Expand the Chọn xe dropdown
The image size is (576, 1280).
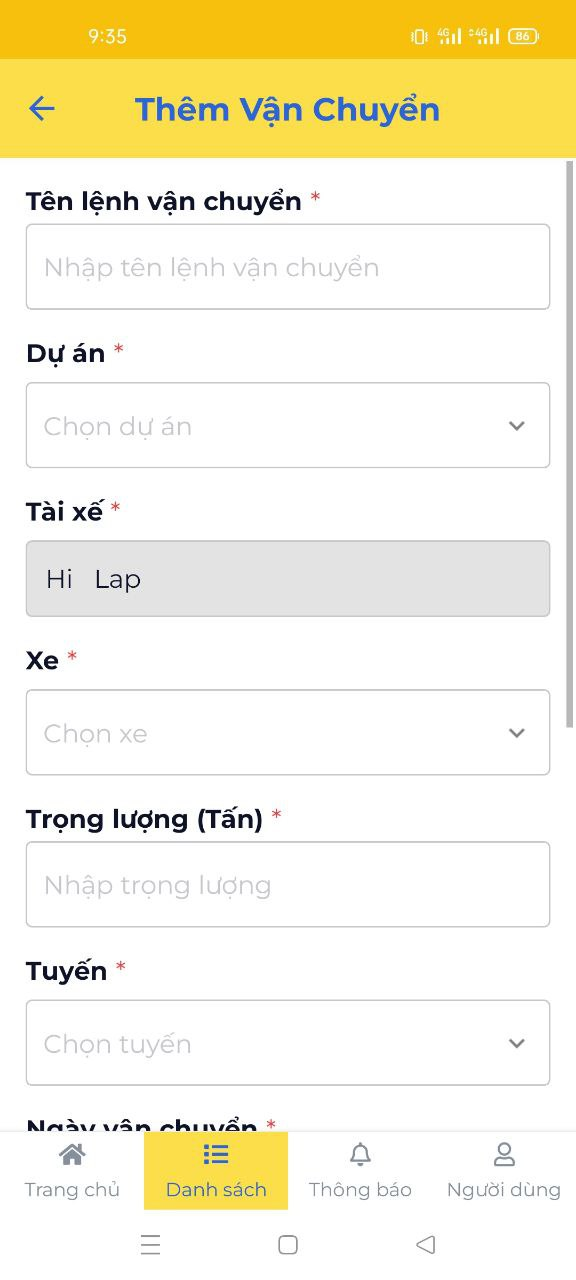click(x=288, y=732)
